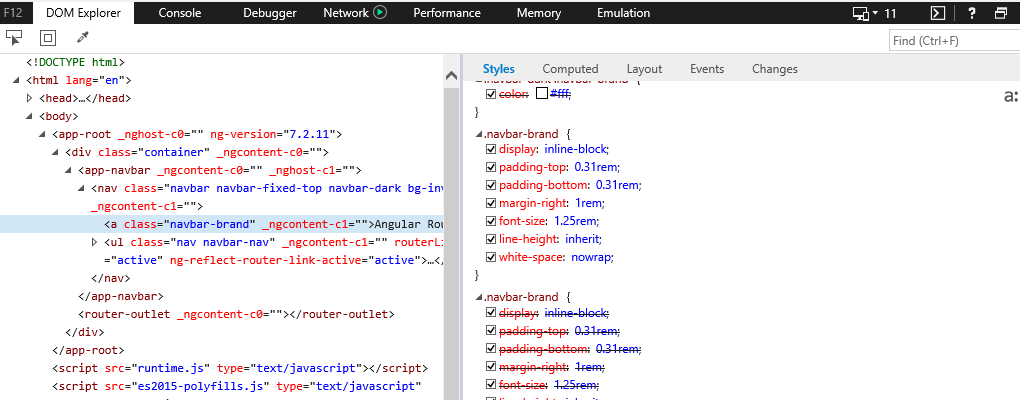Screen dimensions: 1020x400
Task: Collapse the nav class="navbar" node
Action: click(81, 189)
